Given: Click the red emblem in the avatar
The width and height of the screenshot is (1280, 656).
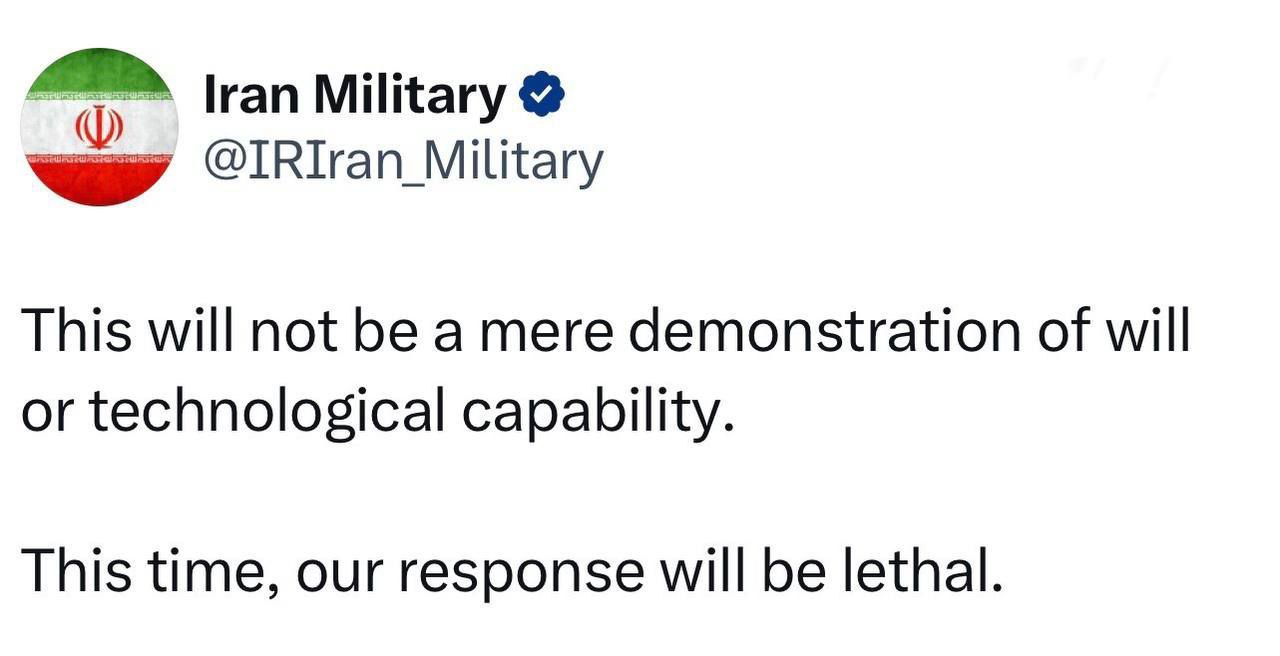Looking at the screenshot, I should click(99, 127).
